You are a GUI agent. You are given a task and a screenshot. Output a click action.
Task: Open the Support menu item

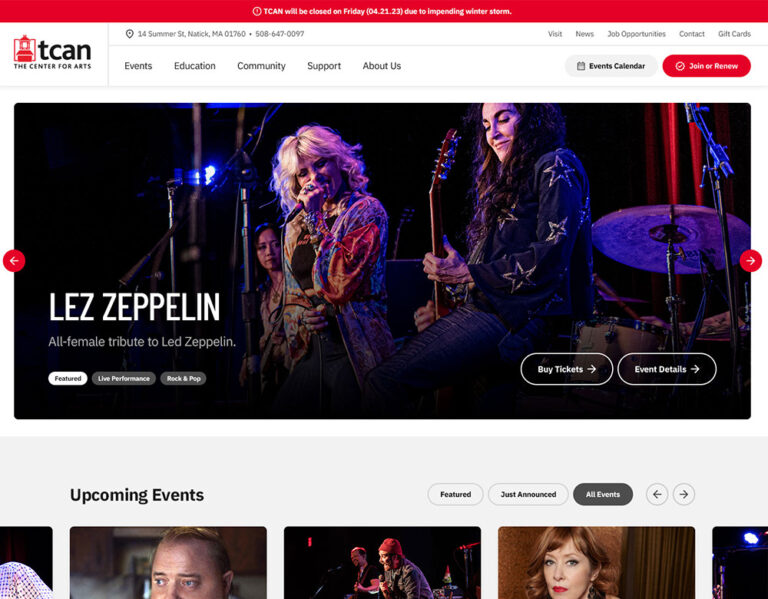324,66
